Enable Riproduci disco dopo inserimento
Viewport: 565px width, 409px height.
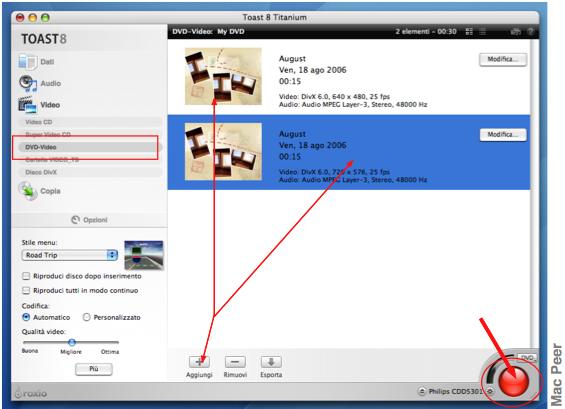pos(26,276)
